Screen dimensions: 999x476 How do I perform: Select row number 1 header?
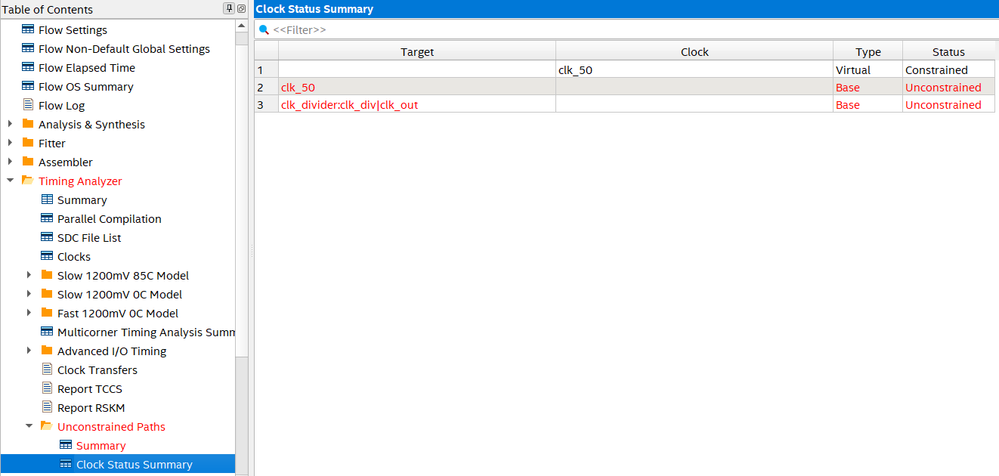[266, 70]
